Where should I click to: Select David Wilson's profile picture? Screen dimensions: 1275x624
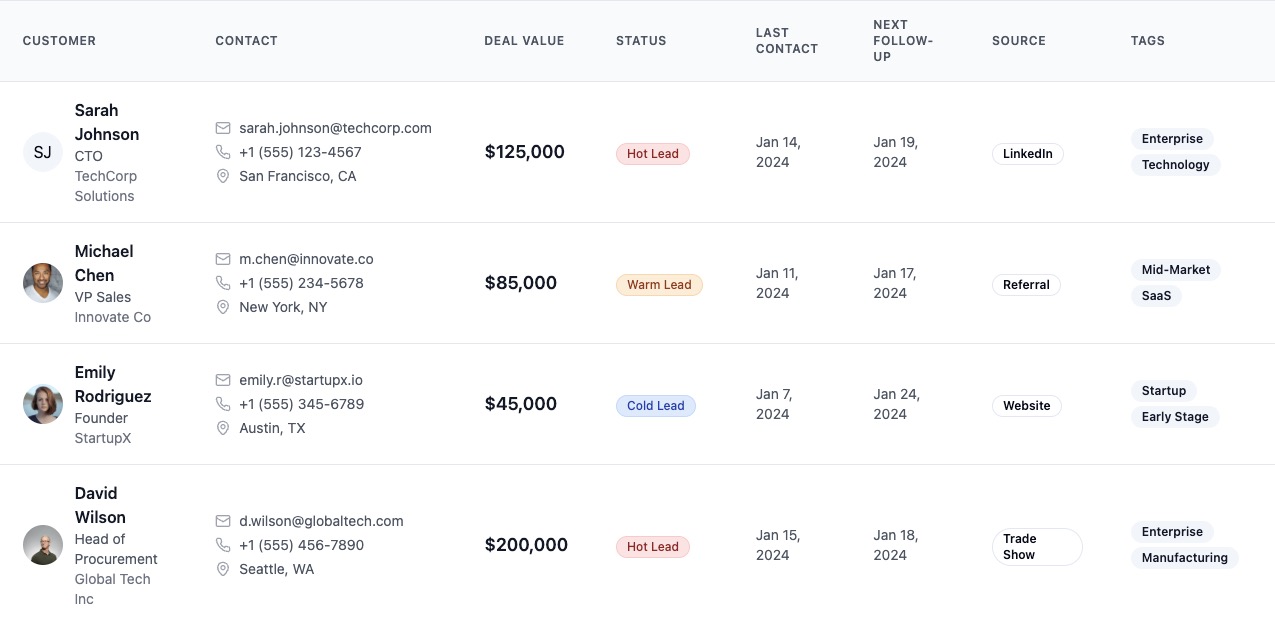pyautogui.click(x=43, y=545)
